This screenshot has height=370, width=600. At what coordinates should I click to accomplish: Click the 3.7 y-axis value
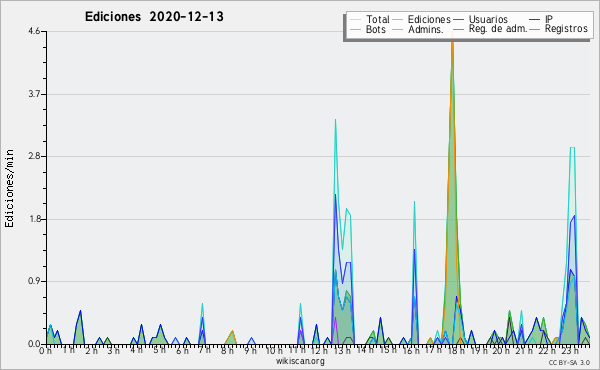click(x=34, y=94)
